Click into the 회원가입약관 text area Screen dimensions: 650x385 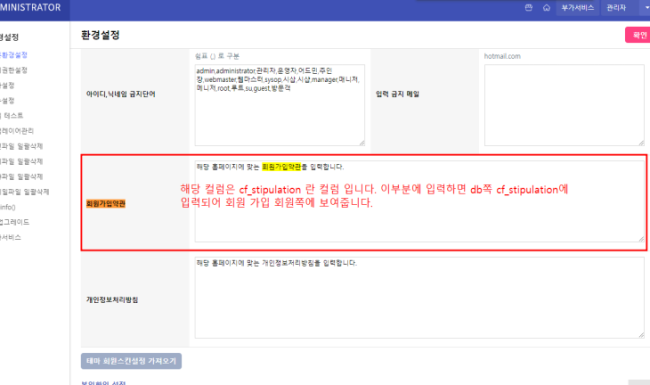click(420, 201)
